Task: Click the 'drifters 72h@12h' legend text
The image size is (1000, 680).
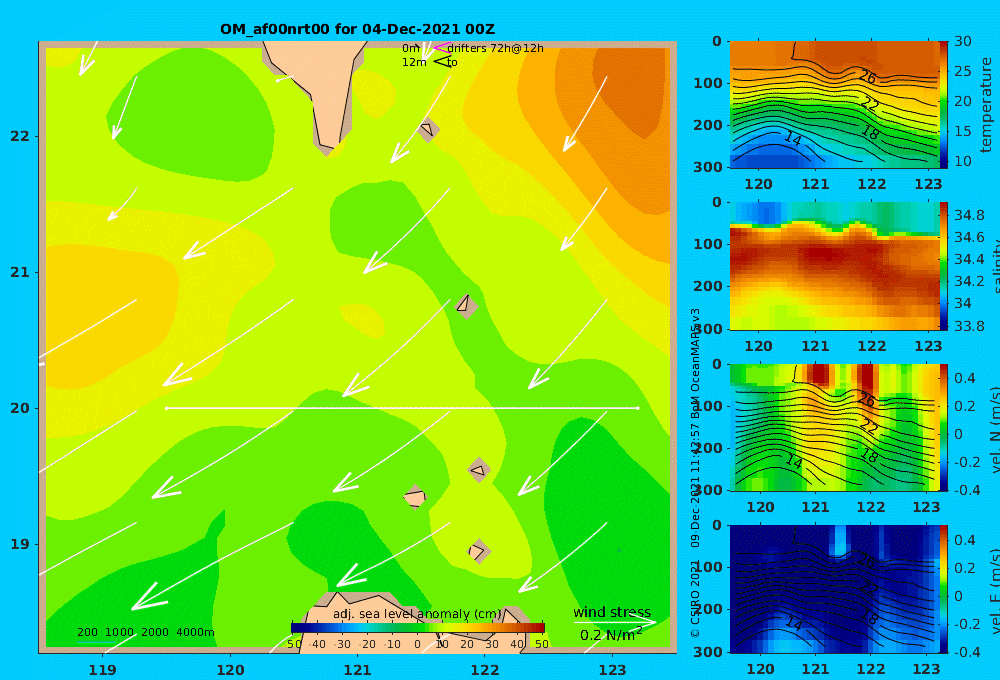Action: (x=496, y=48)
